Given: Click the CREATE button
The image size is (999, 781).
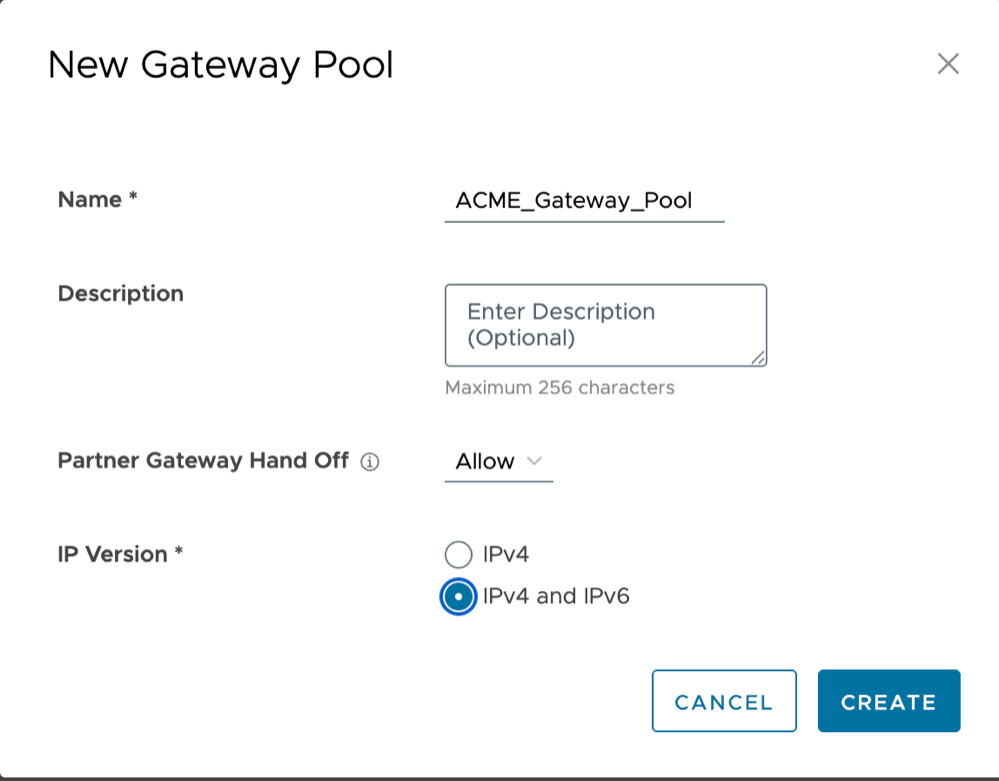Looking at the screenshot, I should [889, 701].
